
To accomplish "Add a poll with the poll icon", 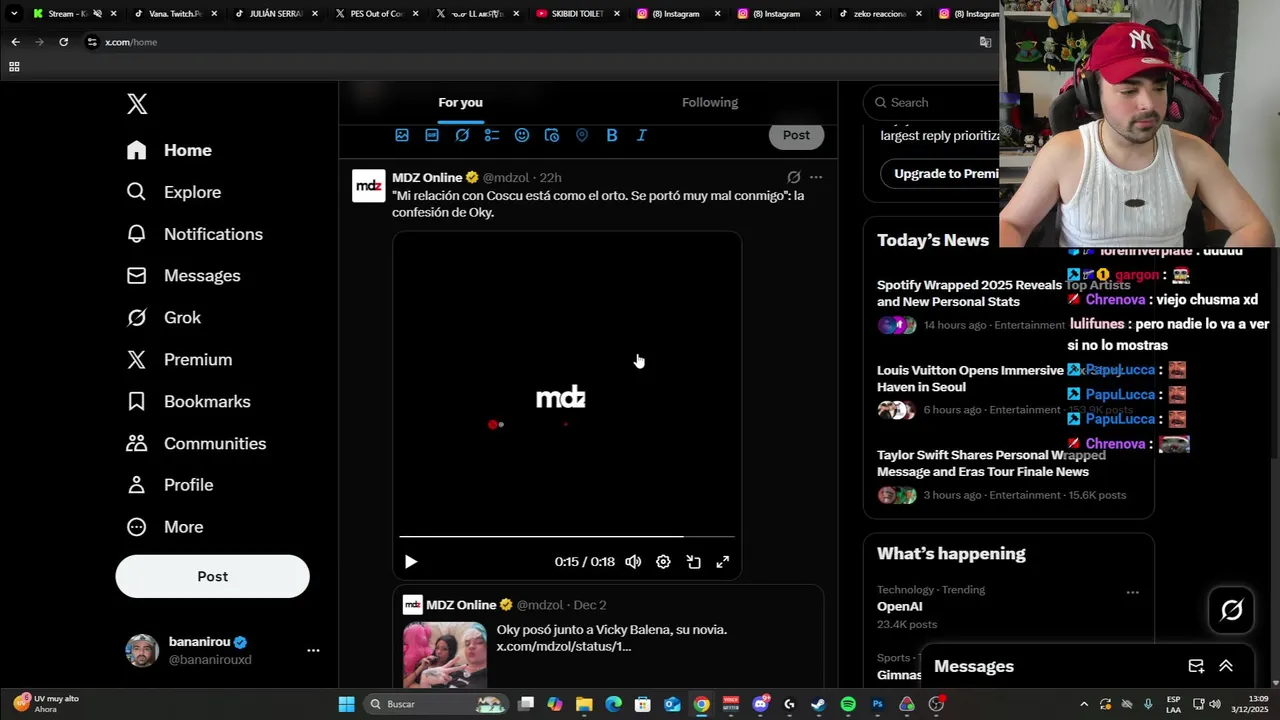I will tap(492, 135).
